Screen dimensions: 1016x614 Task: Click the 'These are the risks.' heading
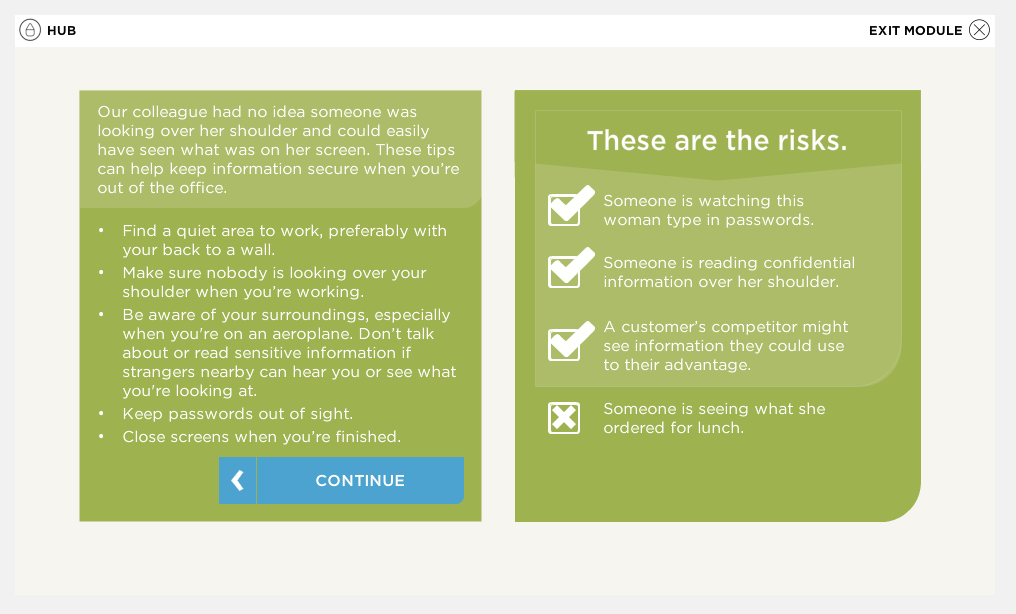coord(717,141)
